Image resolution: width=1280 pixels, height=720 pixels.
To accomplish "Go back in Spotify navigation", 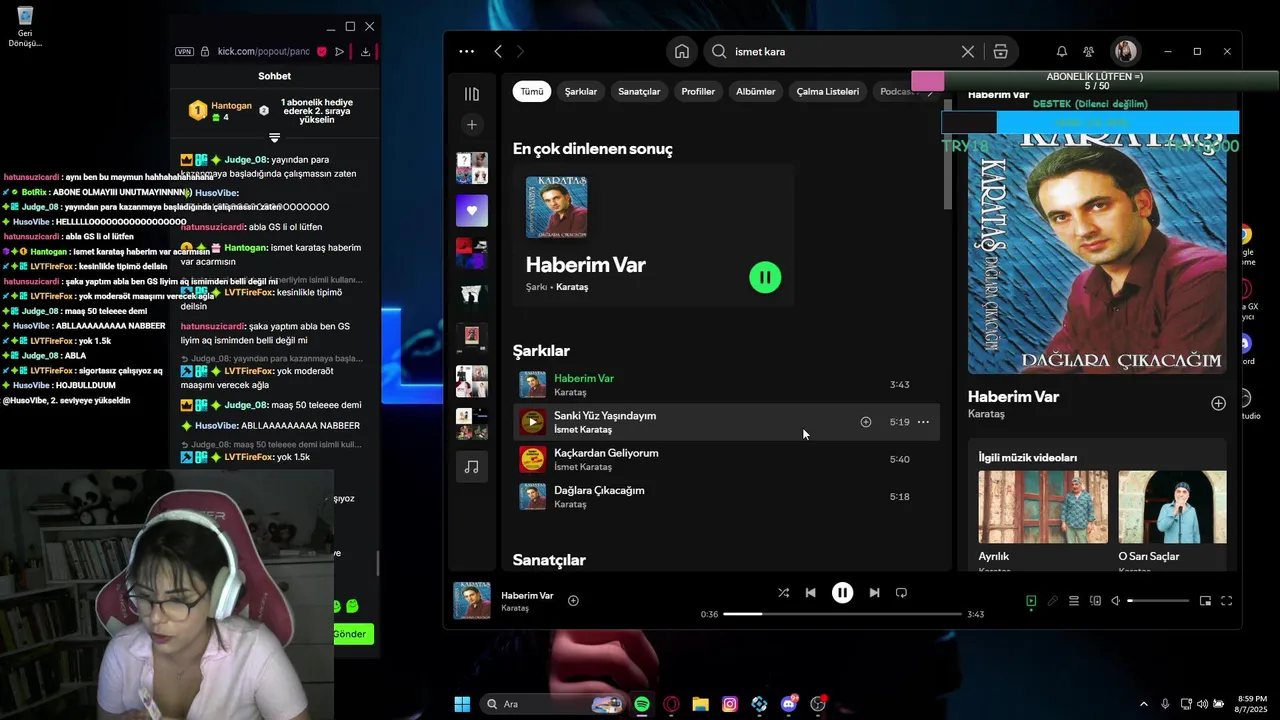I will (498, 51).
